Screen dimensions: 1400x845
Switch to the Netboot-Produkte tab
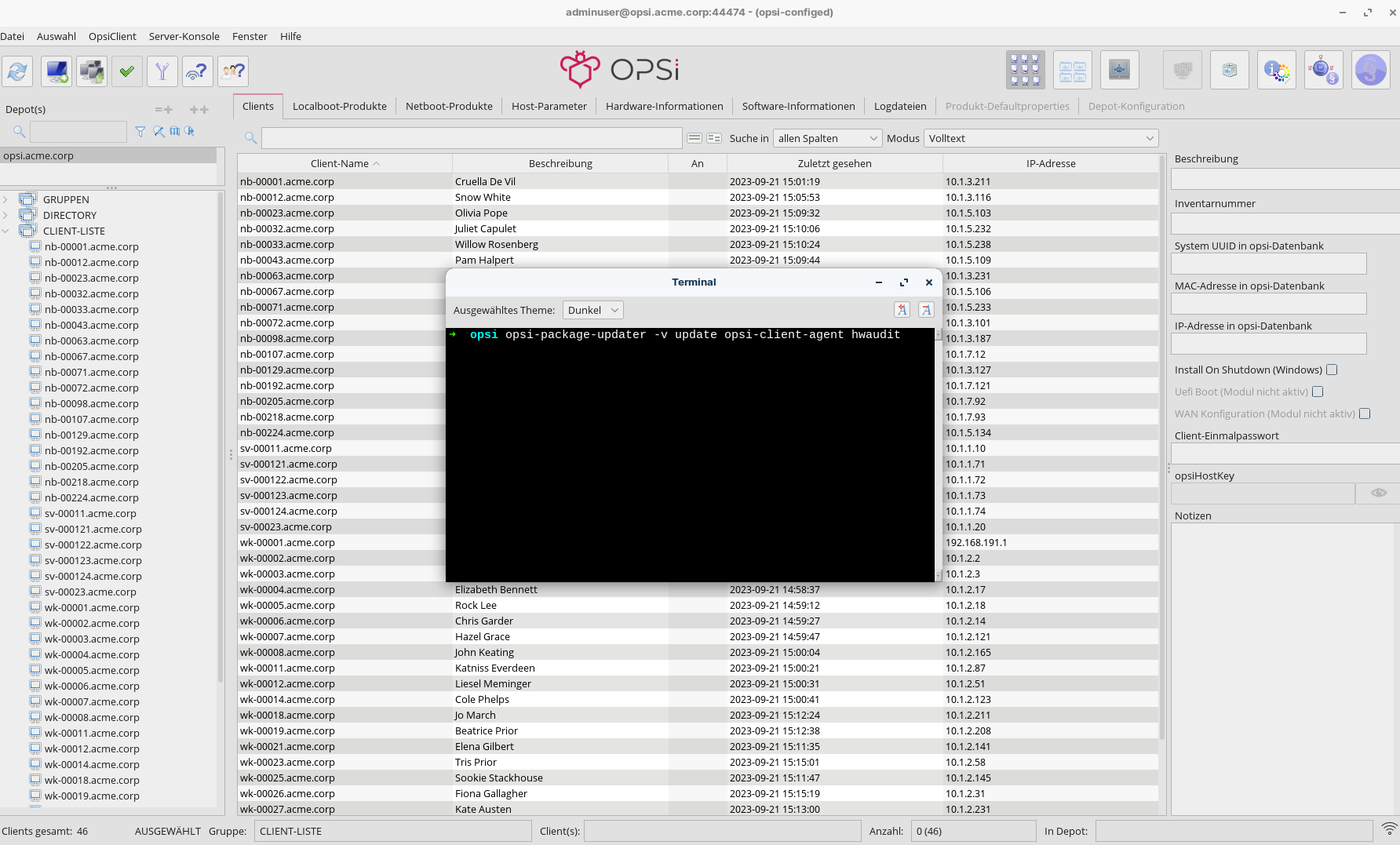click(449, 106)
